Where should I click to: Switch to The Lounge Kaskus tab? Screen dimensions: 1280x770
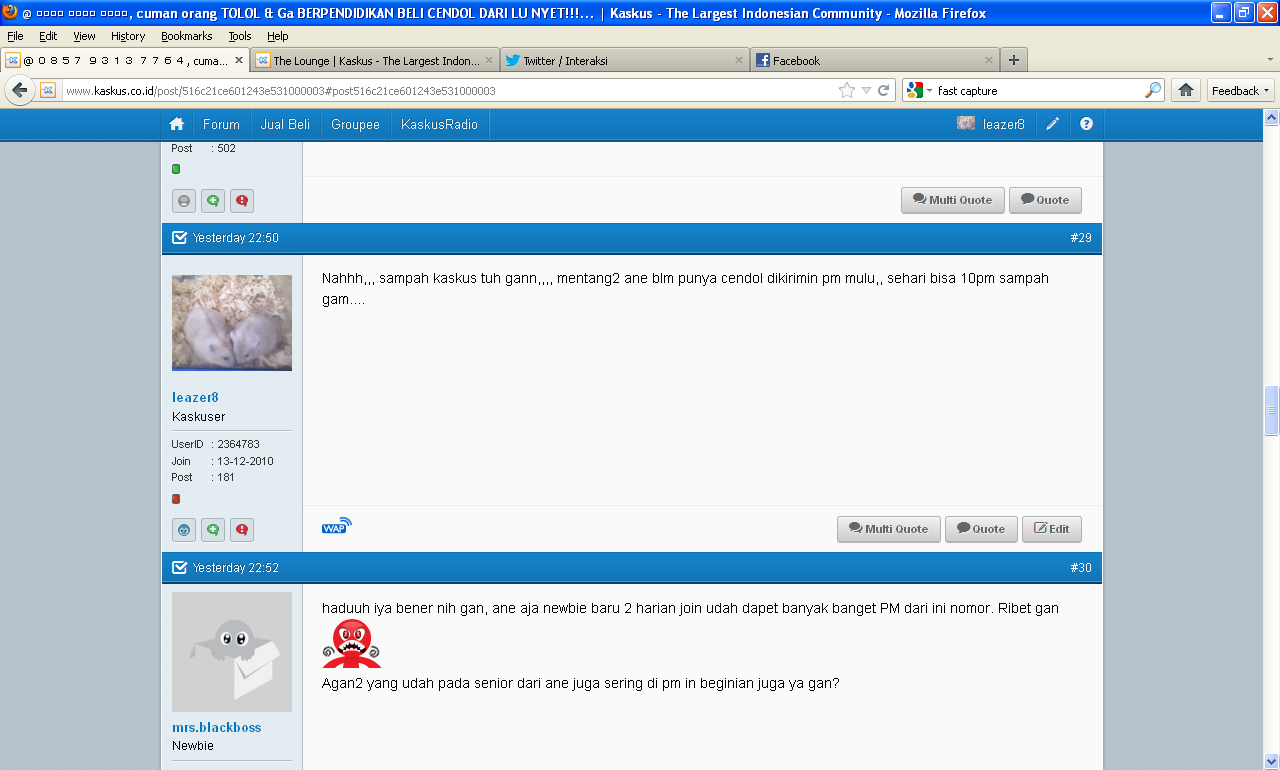tap(374, 60)
